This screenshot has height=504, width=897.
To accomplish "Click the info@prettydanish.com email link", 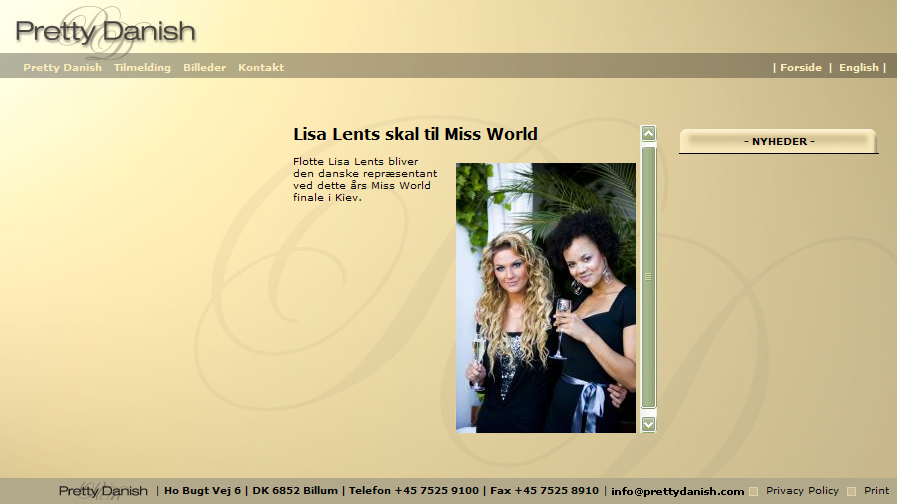I will pos(677,491).
